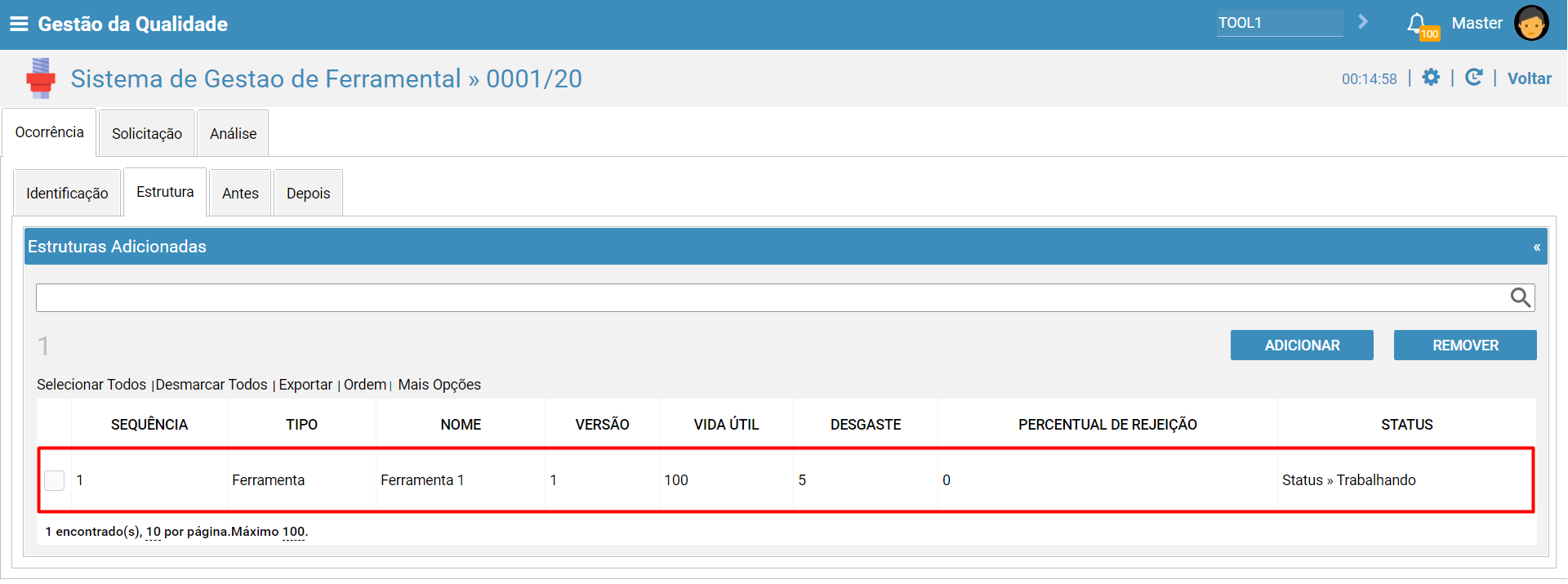The image size is (1568, 584).
Task: Click the SEQUÊNCIA column header
Action: [149, 425]
